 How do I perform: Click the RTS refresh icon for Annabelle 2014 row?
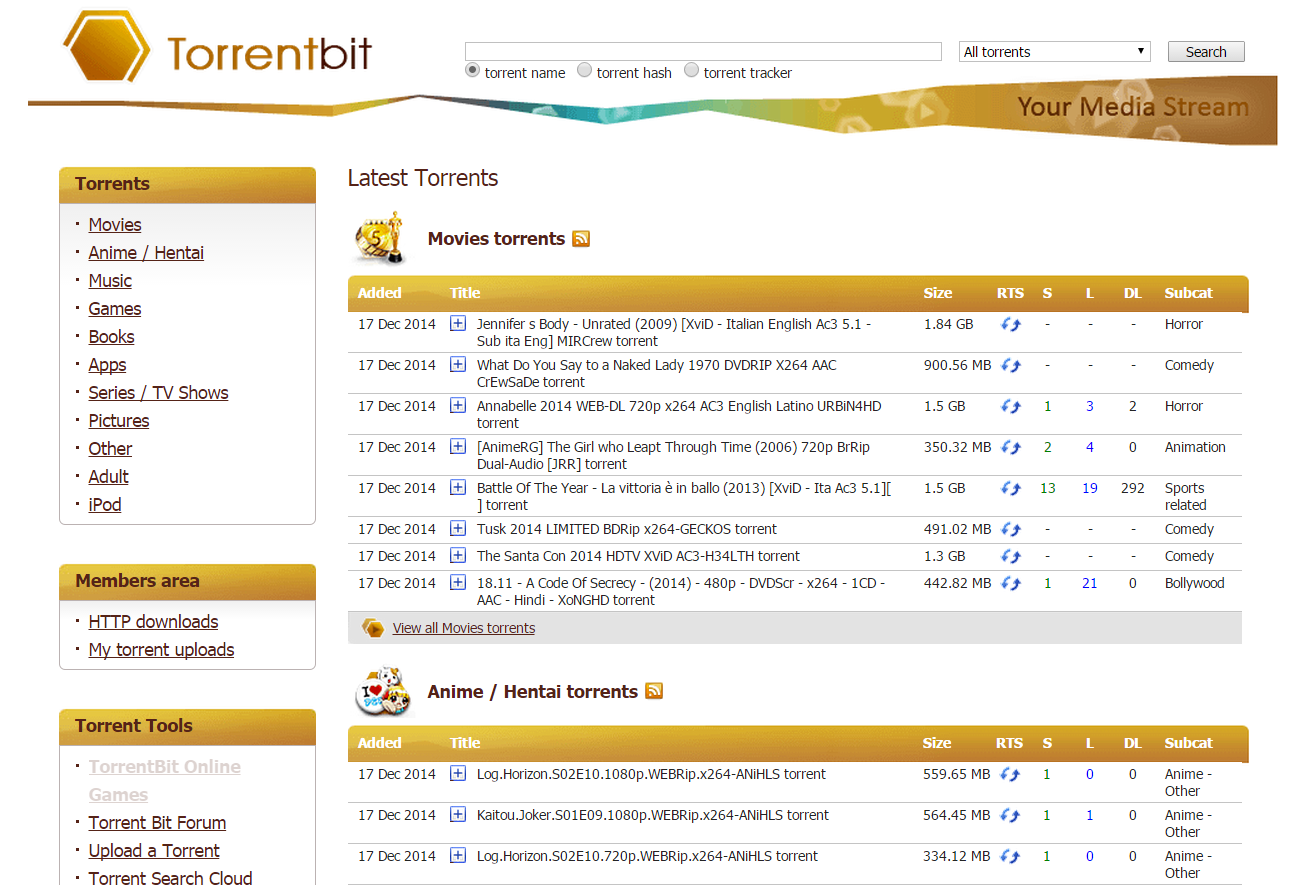click(x=1011, y=407)
